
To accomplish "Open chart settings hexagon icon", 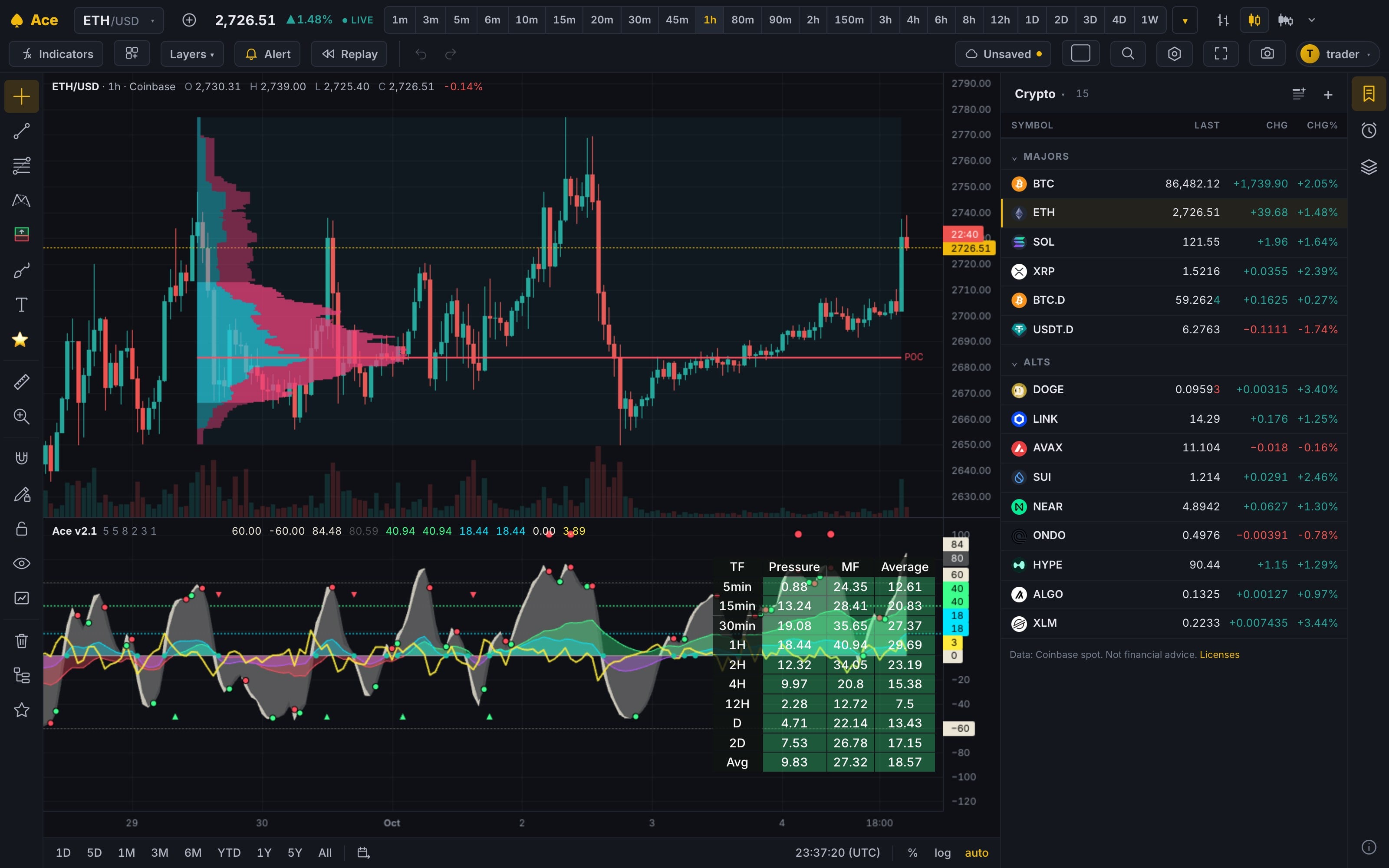I will coord(1174,53).
